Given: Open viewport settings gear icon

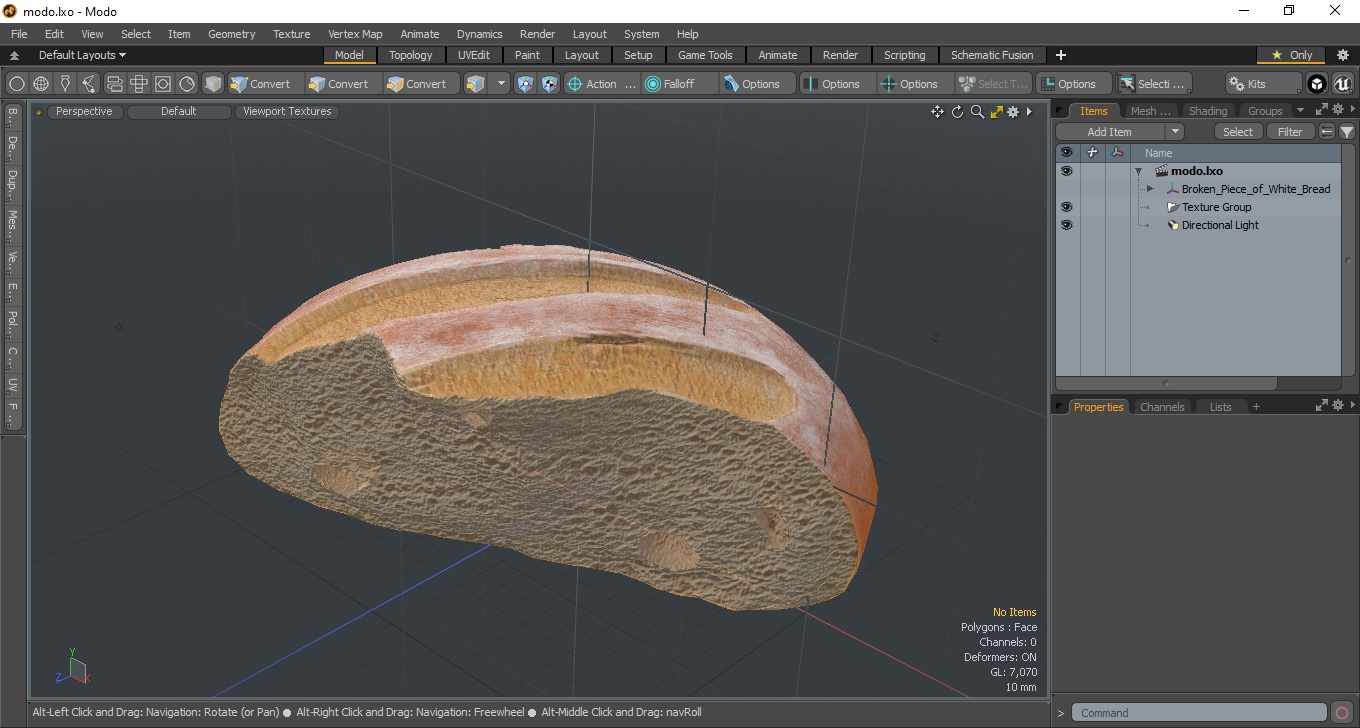Looking at the screenshot, I should (1013, 112).
